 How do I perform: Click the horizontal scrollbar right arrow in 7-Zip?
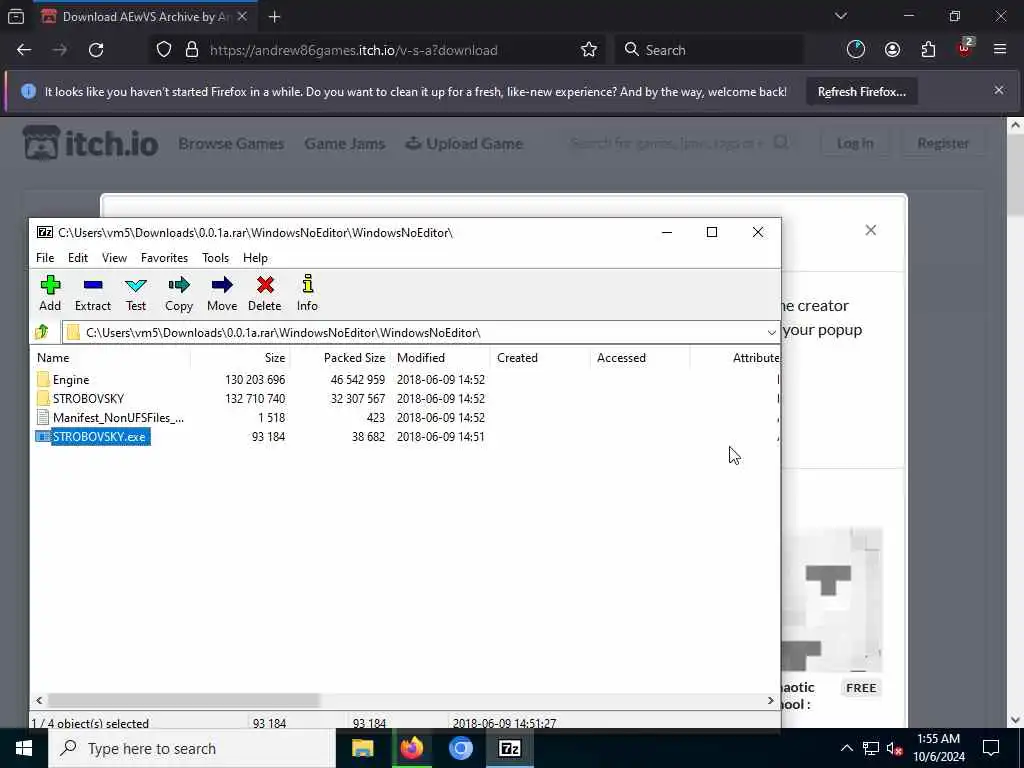[x=771, y=701]
